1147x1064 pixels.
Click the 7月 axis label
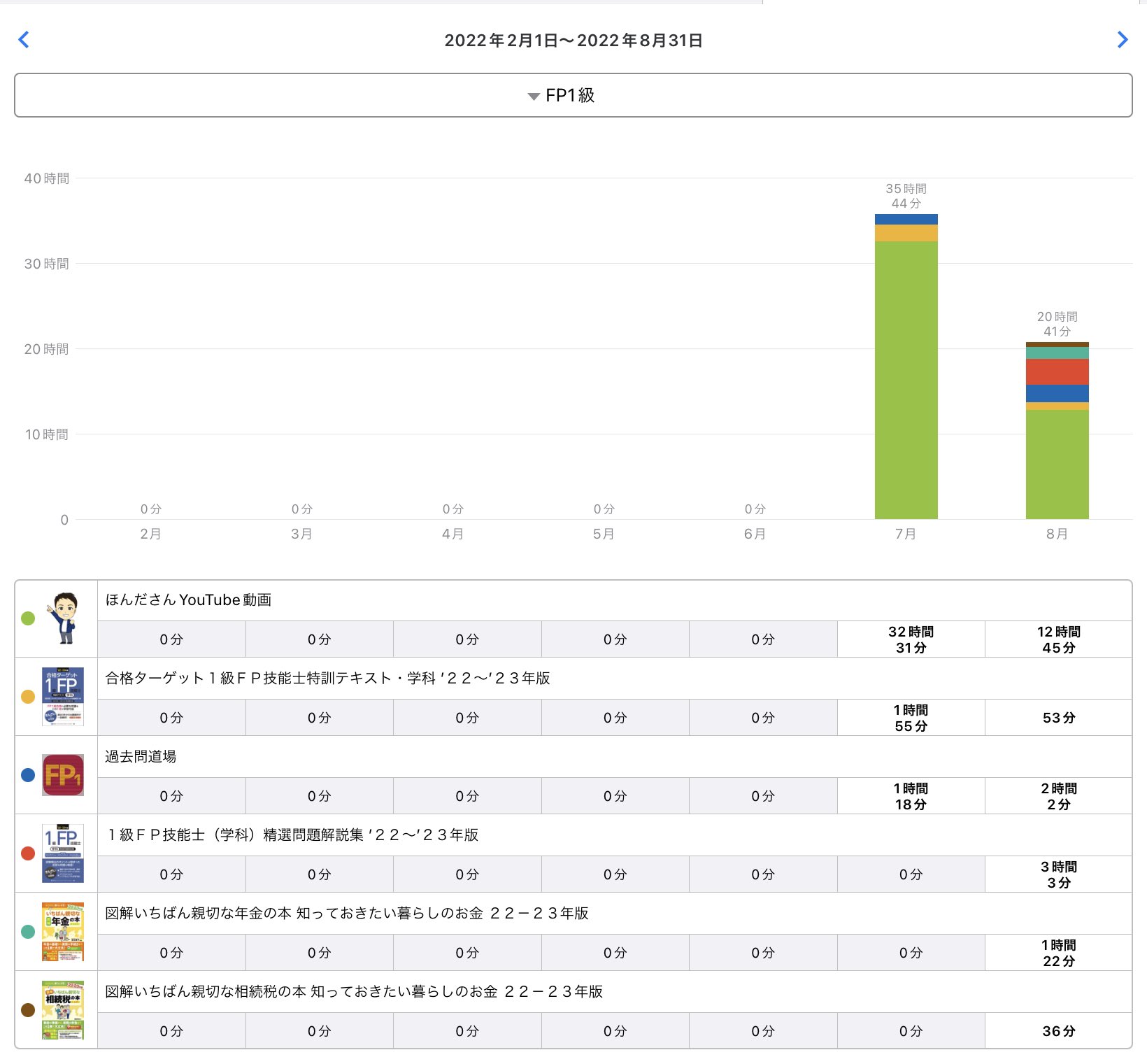coord(906,534)
